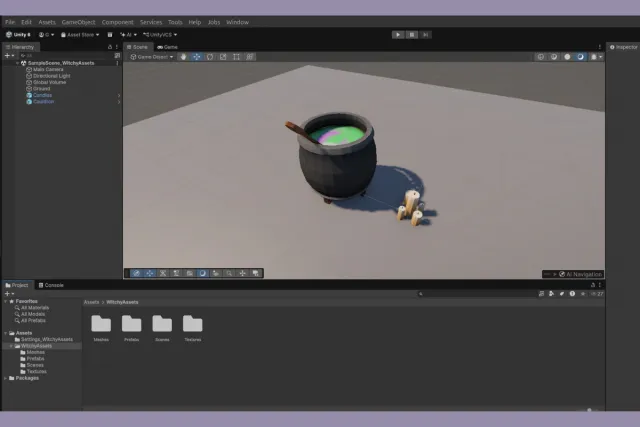Click the Hierarchy panel lock icon
The height and width of the screenshot is (427, 640).
(110, 47)
